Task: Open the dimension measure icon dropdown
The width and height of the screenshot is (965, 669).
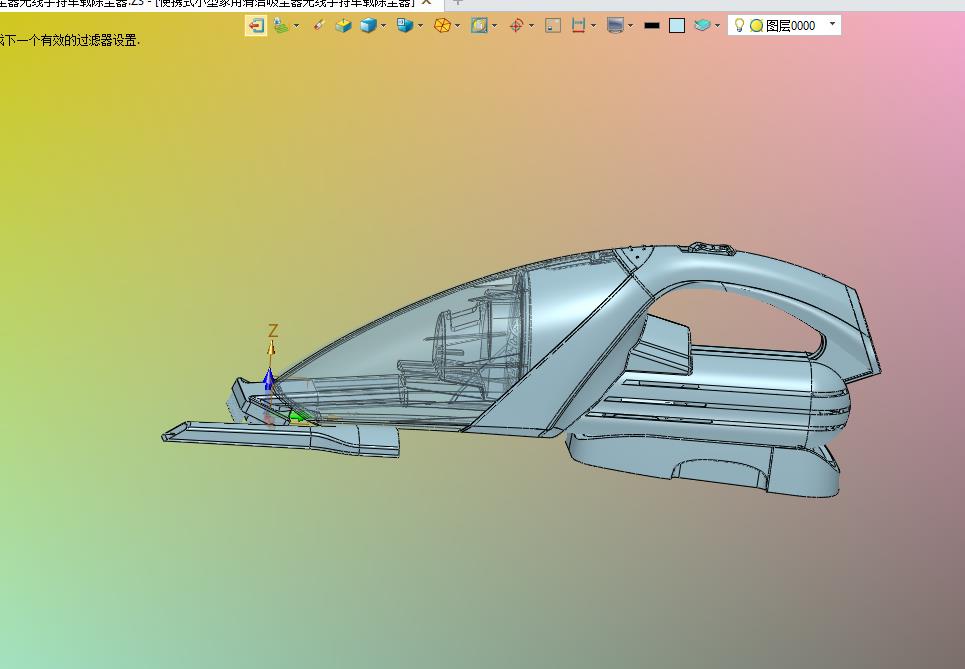Action: (x=593, y=25)
